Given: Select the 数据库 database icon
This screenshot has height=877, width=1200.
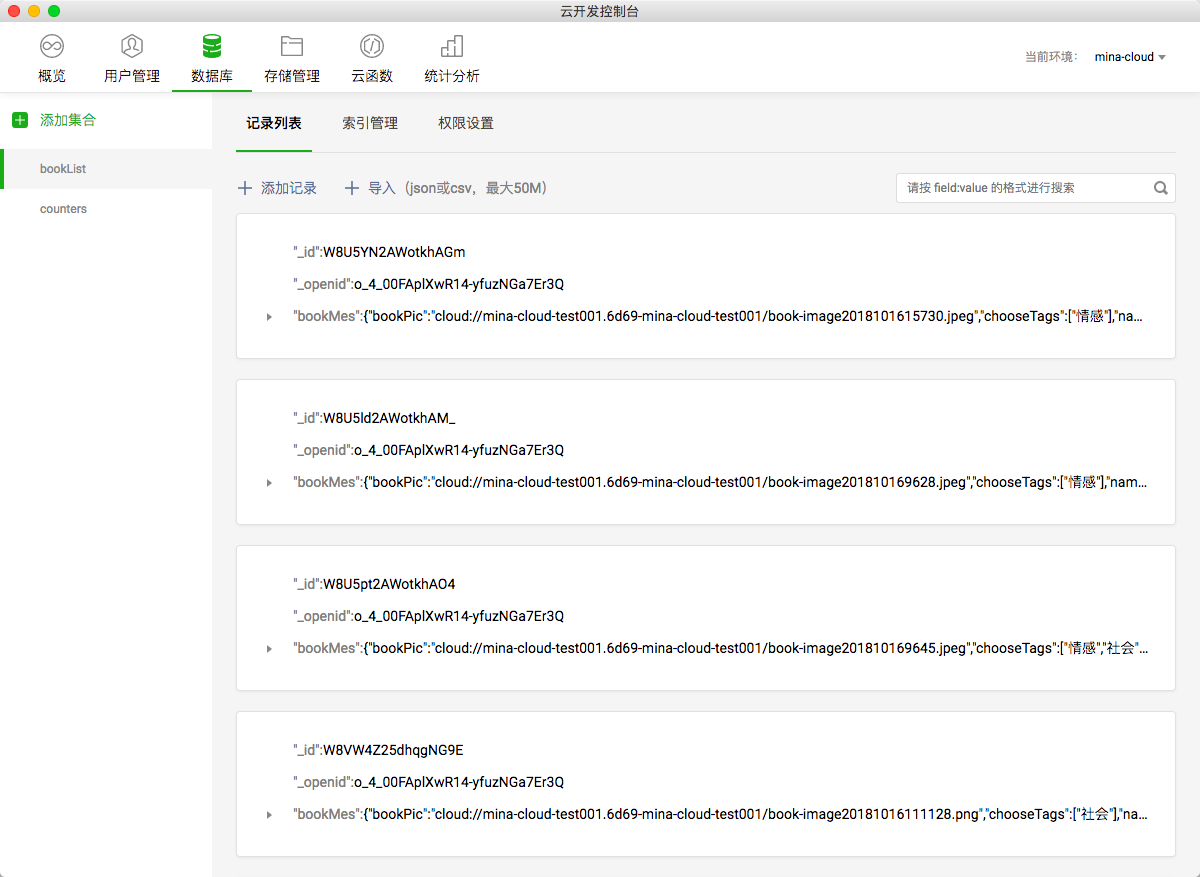Looking at the screenshot, I should point(212,46).
